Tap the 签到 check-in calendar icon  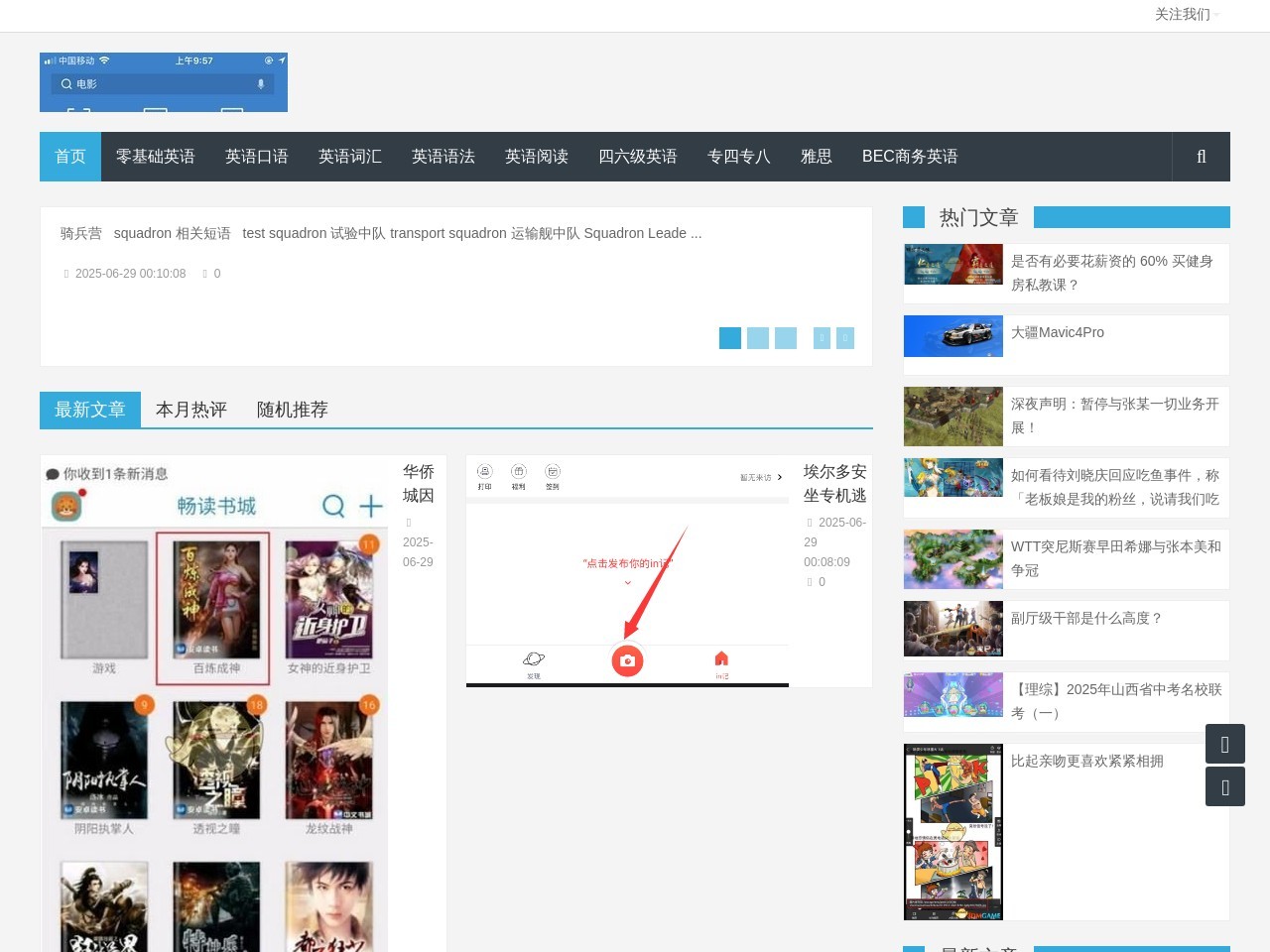coord(553,471)
